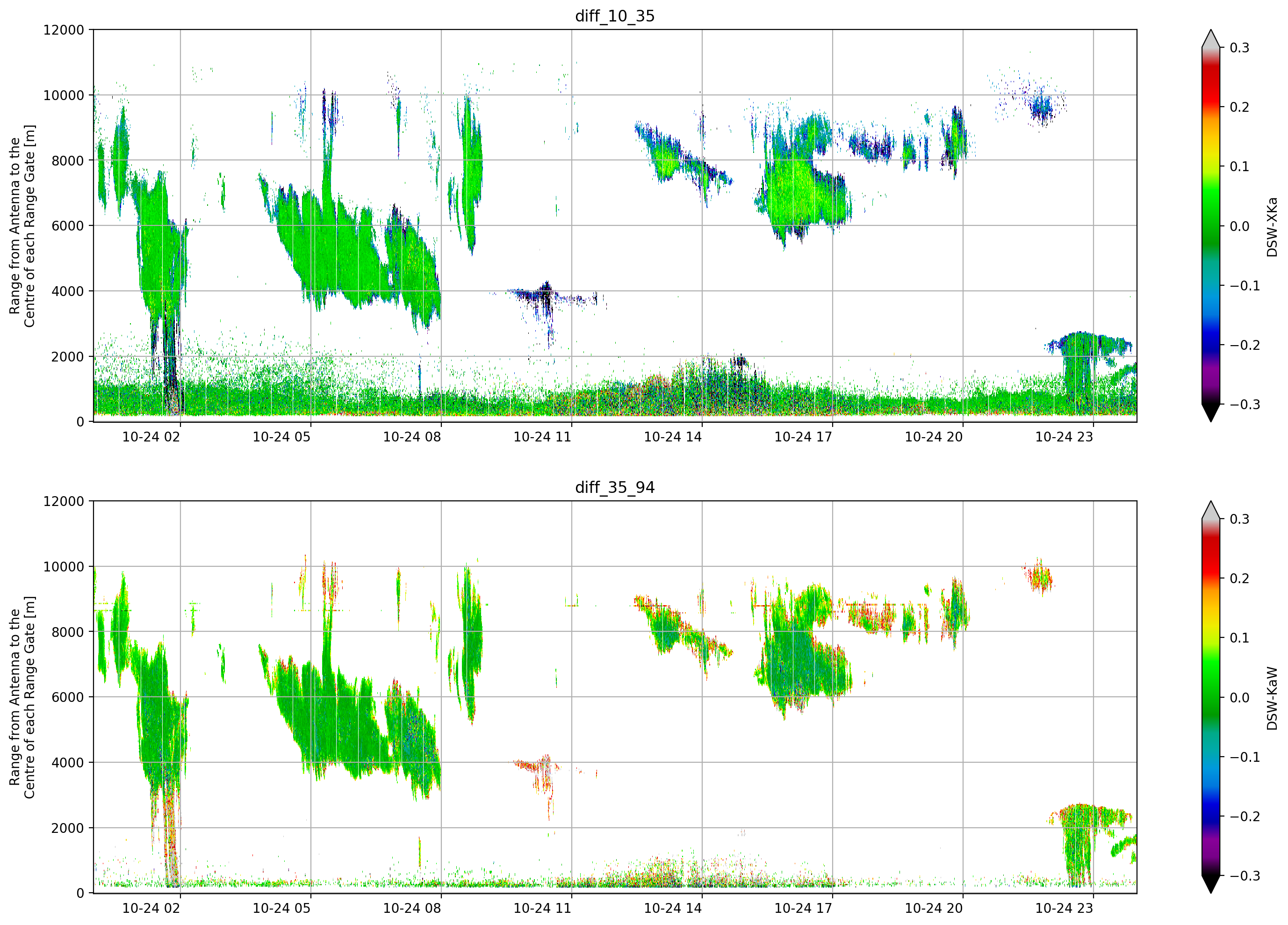The height and width of the screenshot is (925, 1288).
Task: Click the −0.2 tick on DSW-KaW colorbar
Action: 1245,817
